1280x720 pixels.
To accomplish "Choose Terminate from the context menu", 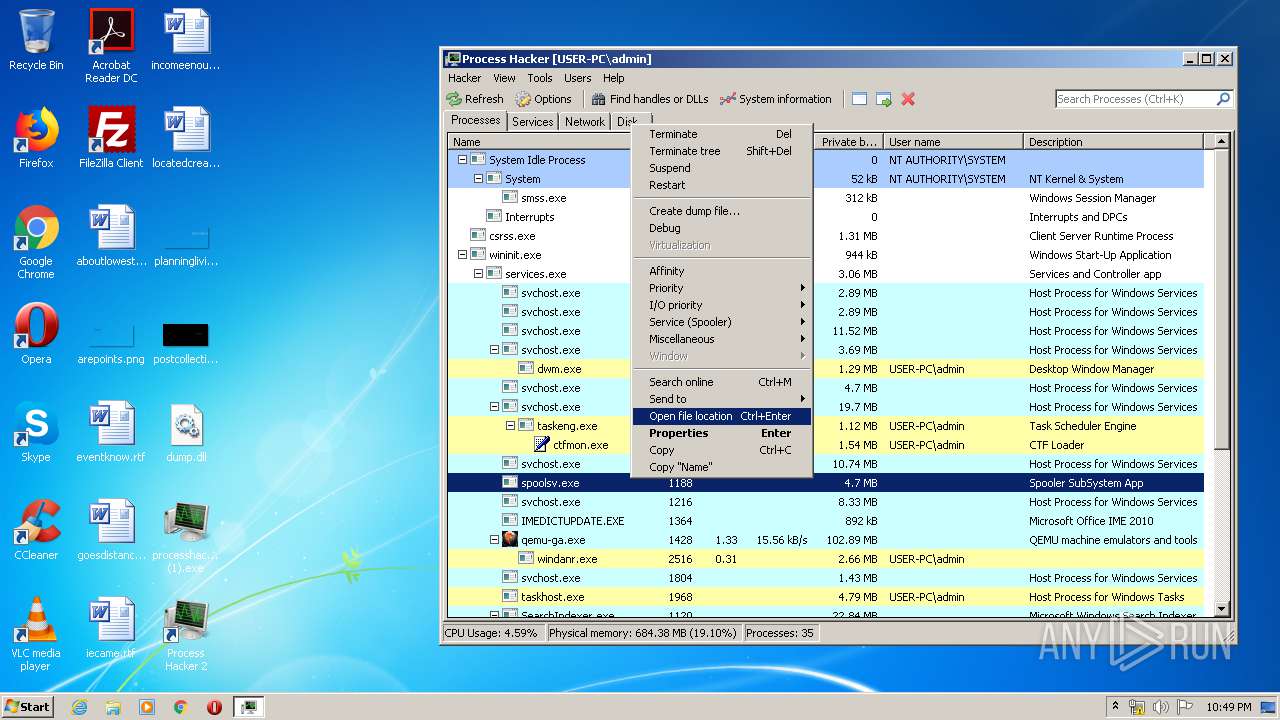I will [x=721, y=134].
